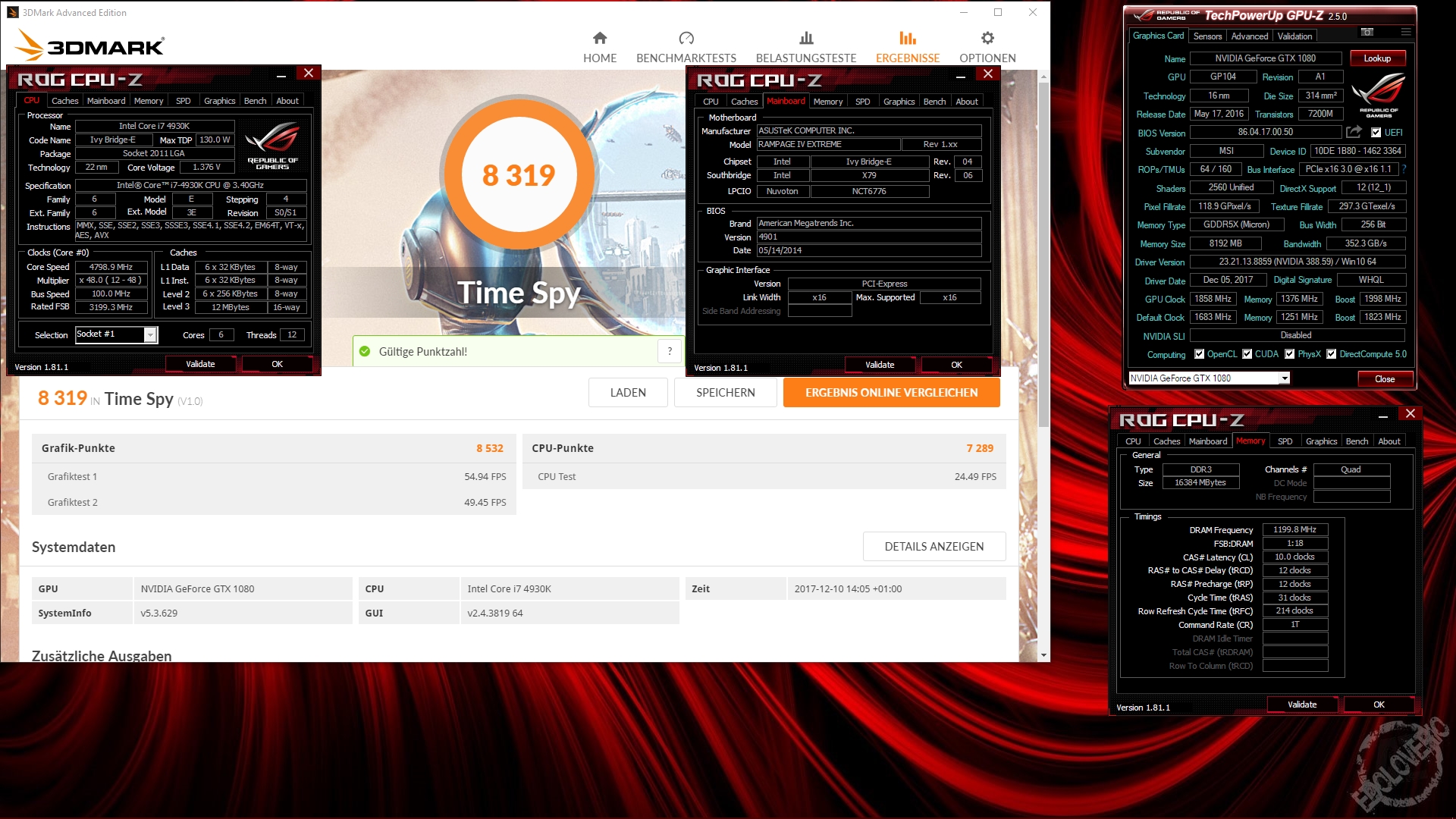This screenshot has height=819, width=1456.
Task: Click OK in CPU-Z Memory window
Action: click(x=1379, y=704)
